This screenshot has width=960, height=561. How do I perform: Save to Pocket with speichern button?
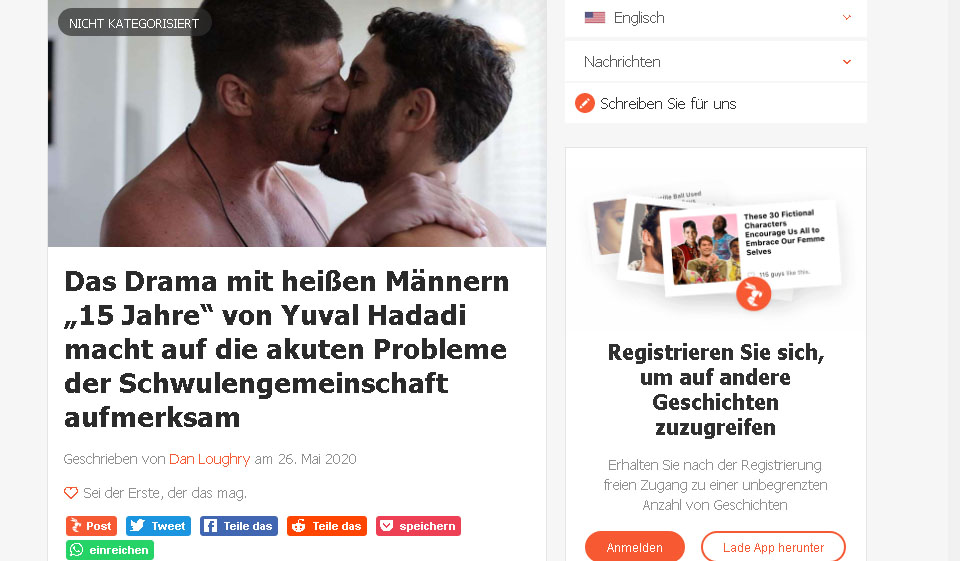(418, 526)
